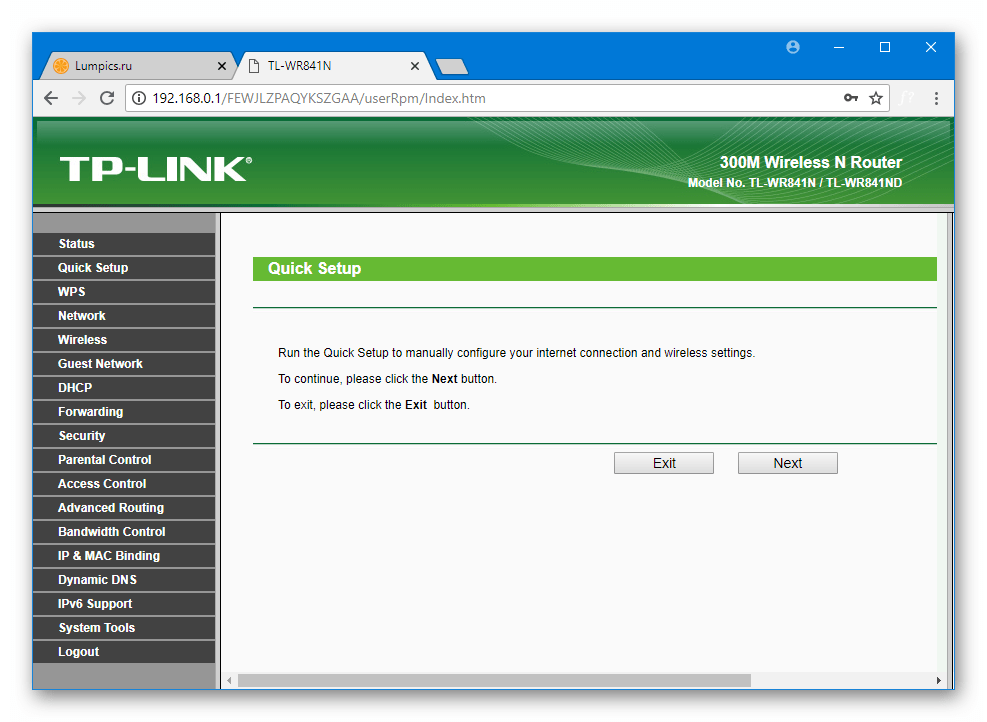Open Bandwidth Control menu
987x722 pixels.
point(124,532)
